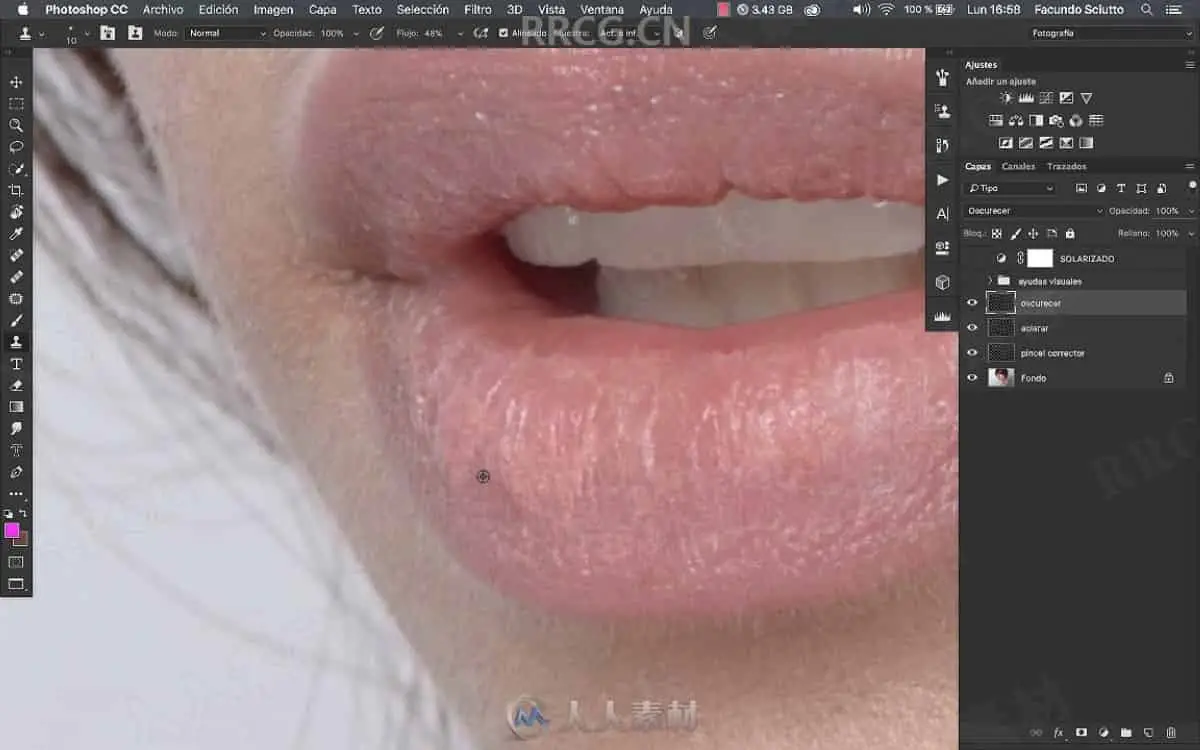The image size is (1200, 750).
Task: Open the Ajustes panel menu
Action: tap(1189, 65)
